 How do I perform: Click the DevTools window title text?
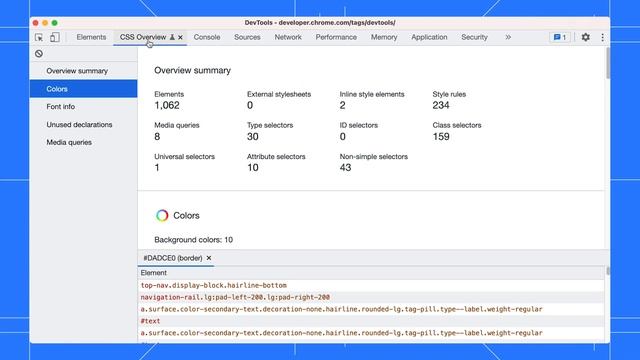[x=320, y=23]
